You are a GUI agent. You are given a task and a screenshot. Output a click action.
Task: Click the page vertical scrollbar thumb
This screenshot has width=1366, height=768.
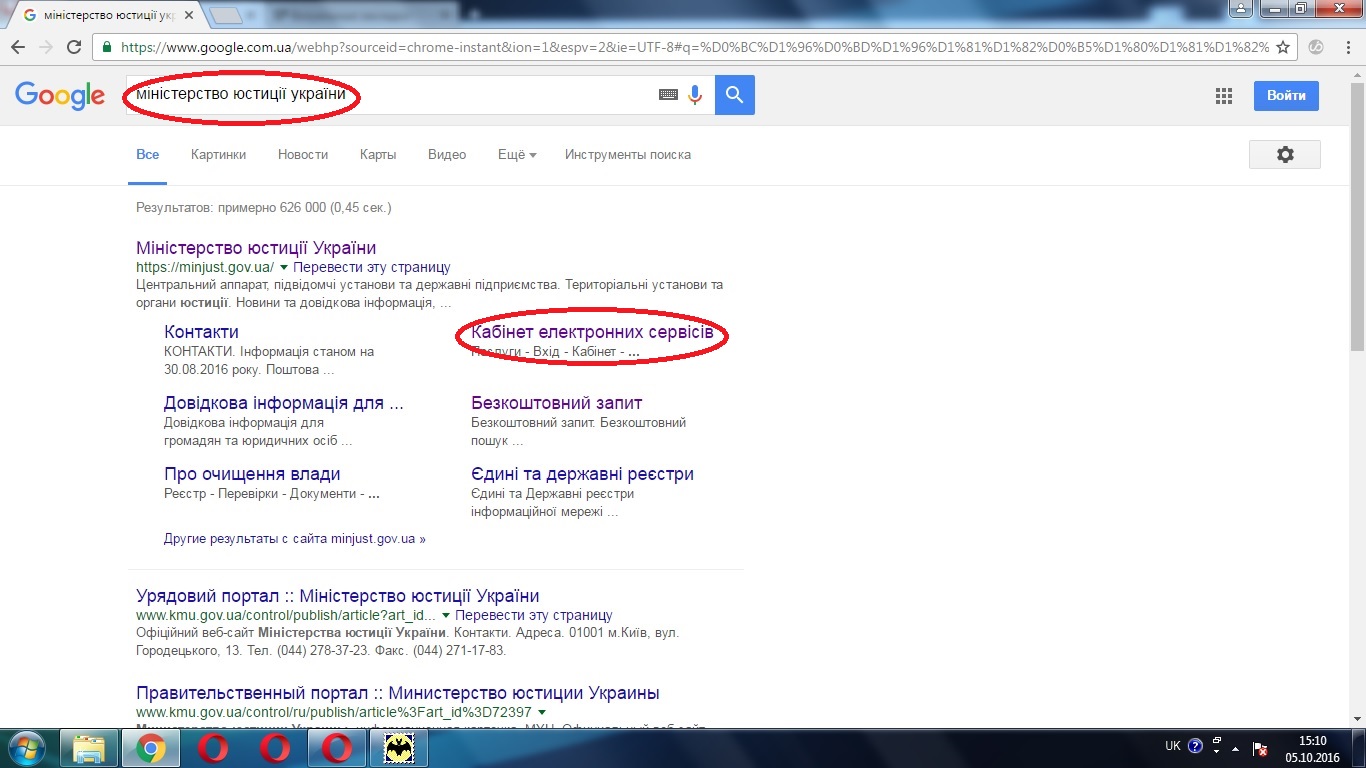click(x=1357, y=216)
